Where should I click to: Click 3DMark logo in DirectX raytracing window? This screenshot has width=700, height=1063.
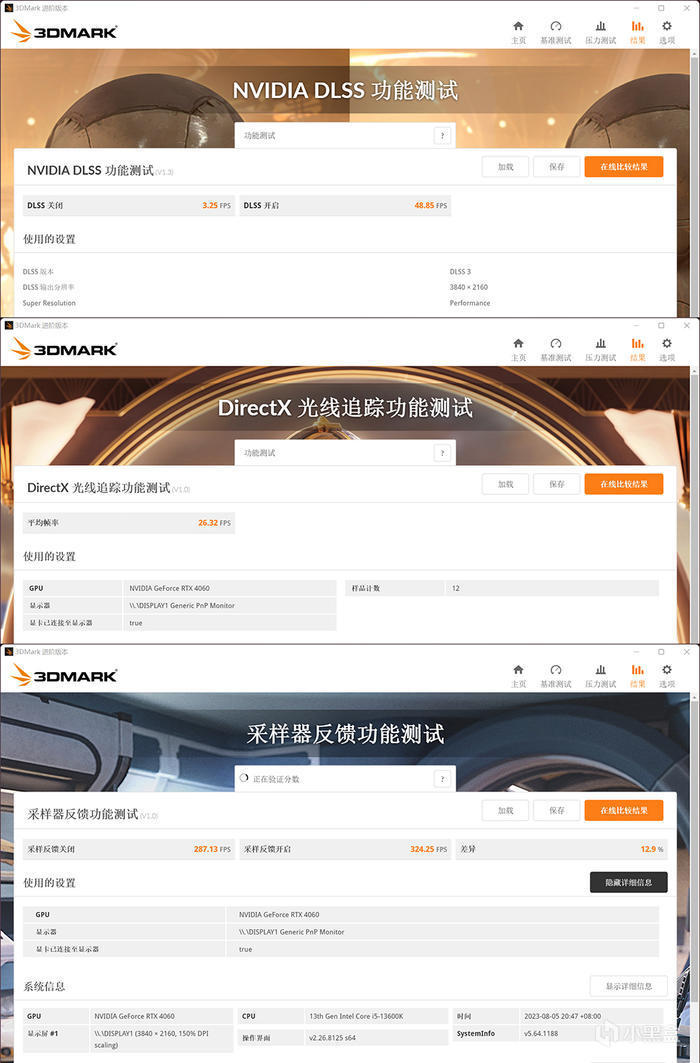click(64, 348)
